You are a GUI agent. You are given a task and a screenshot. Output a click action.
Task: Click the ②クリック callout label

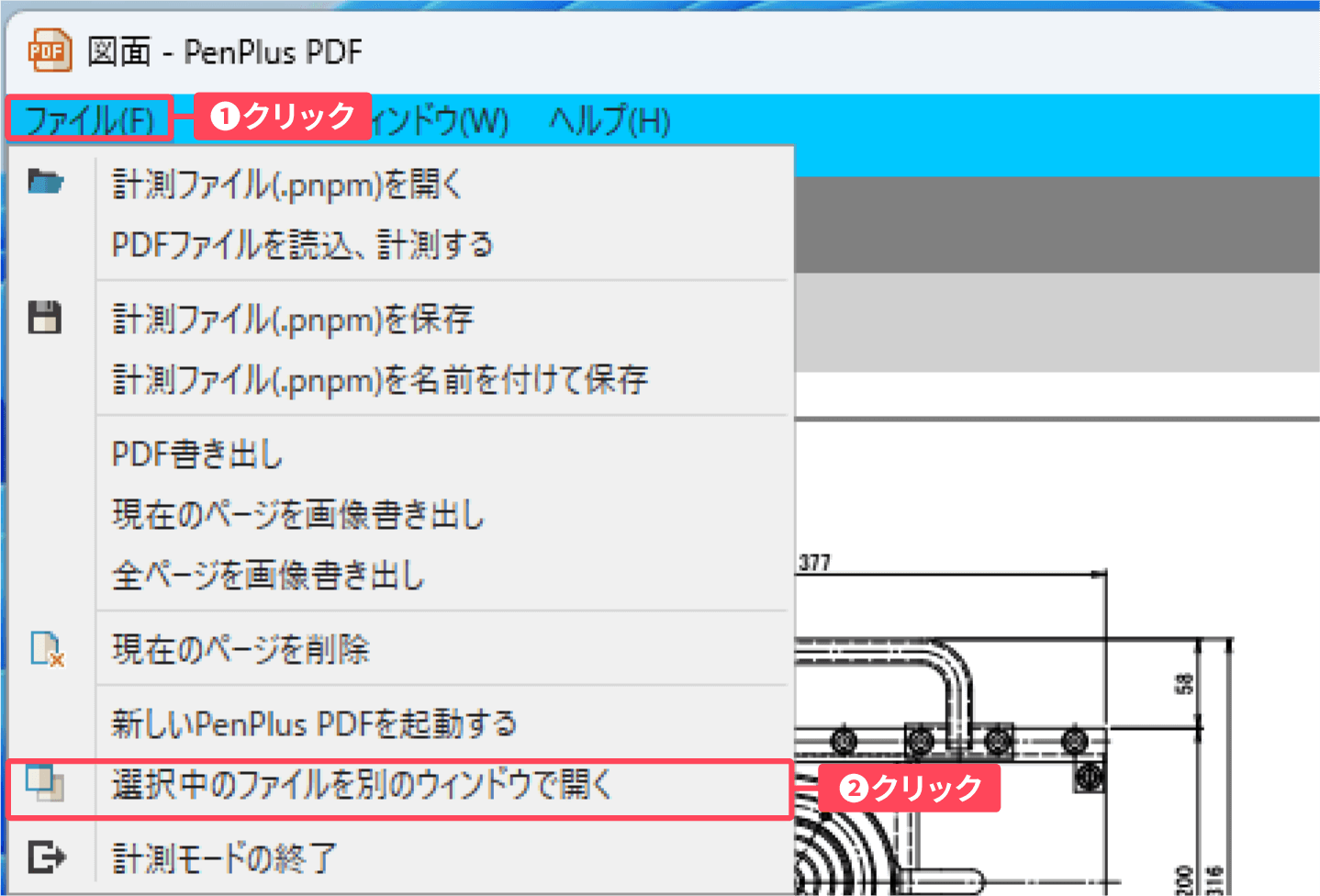(x=909, y=788)
